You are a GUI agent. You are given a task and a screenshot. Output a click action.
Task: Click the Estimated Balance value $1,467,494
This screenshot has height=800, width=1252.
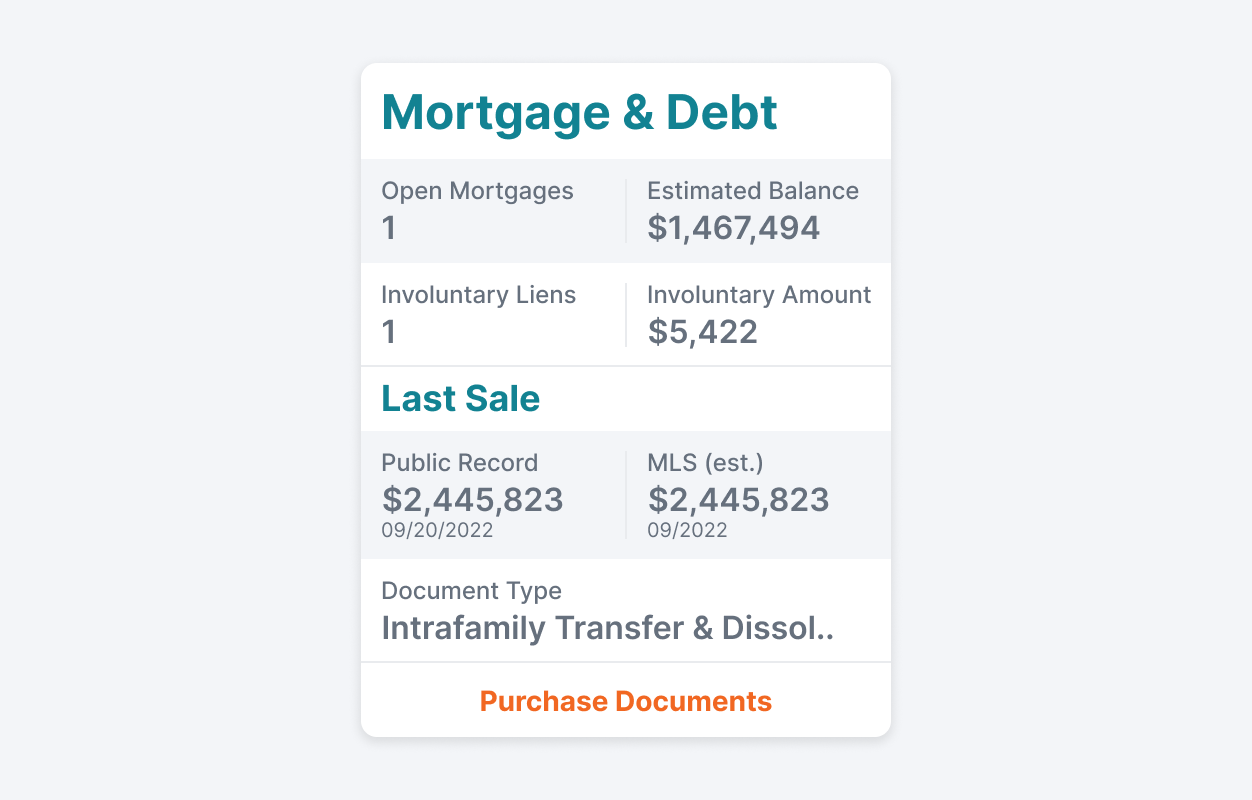pyautogui.click(x=734, y=228)
